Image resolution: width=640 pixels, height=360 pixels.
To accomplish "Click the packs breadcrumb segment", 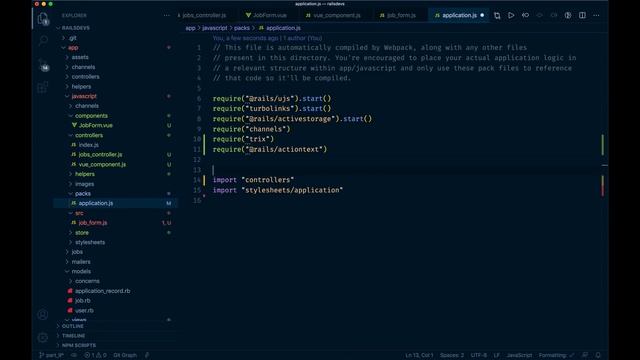I will point(242,28).
